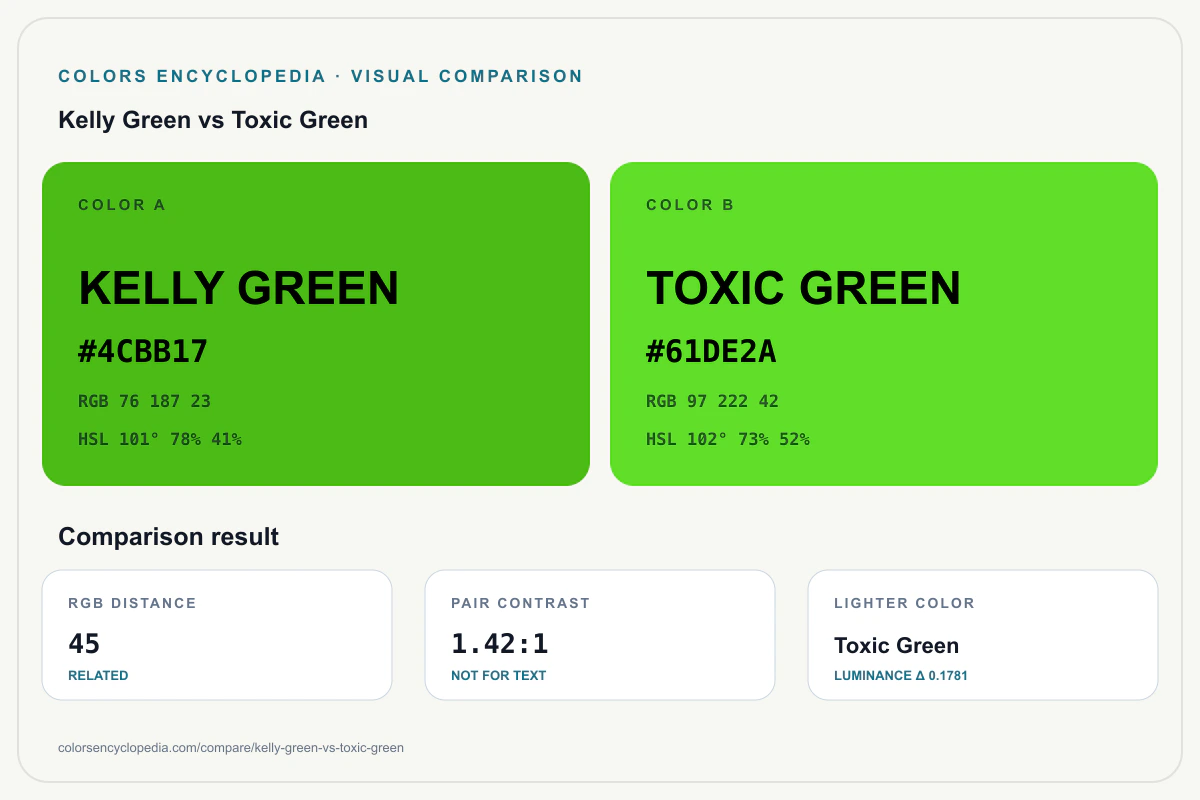
Task: Click the RGB distance value 45
Action: point(84,644)
